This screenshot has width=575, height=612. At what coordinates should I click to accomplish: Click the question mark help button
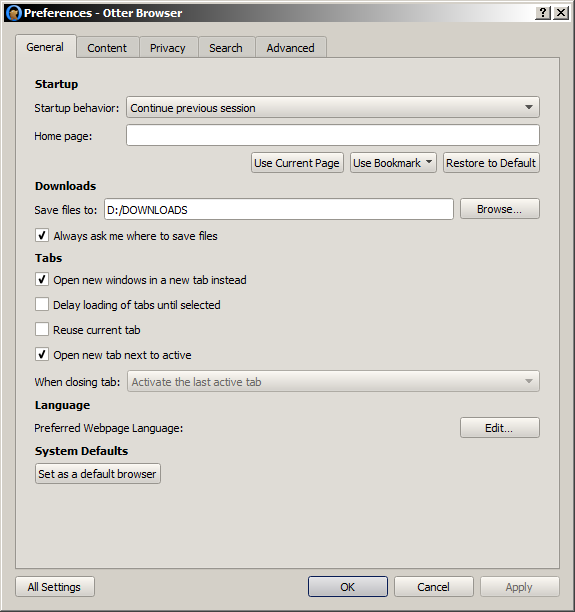tap(543, 13)
